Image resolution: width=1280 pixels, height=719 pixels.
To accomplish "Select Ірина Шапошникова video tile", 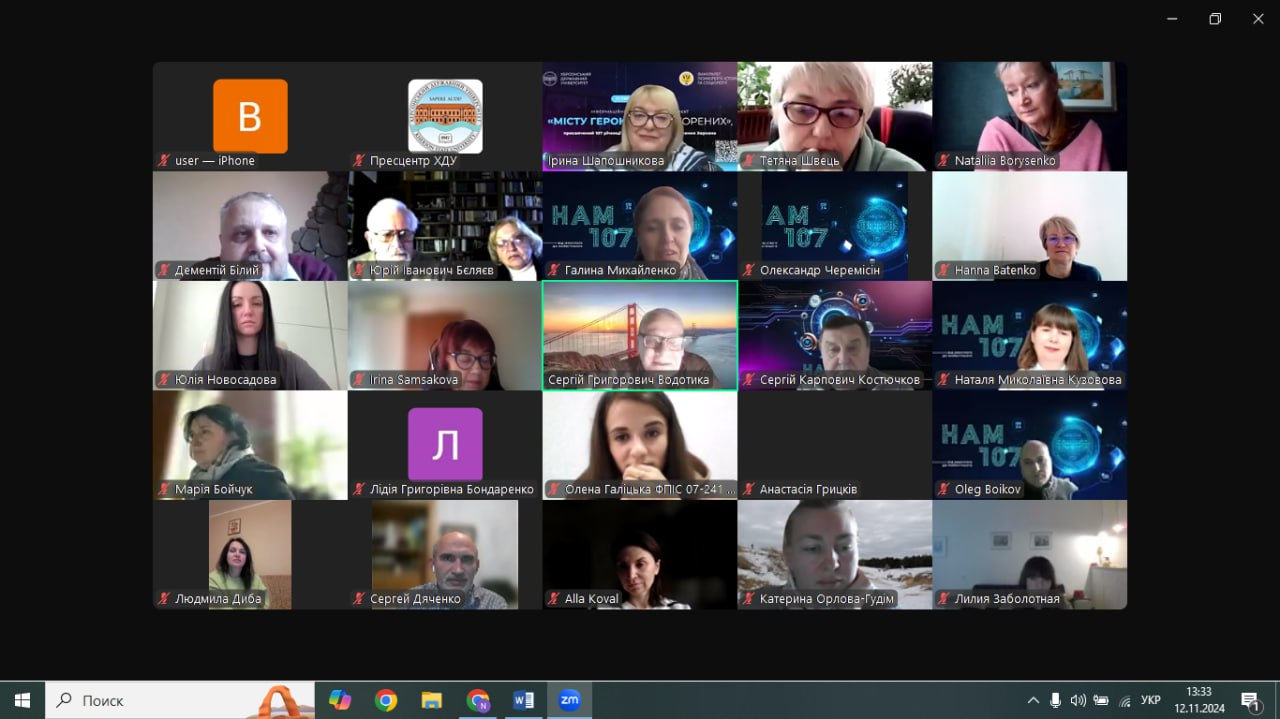I will 640,116.
